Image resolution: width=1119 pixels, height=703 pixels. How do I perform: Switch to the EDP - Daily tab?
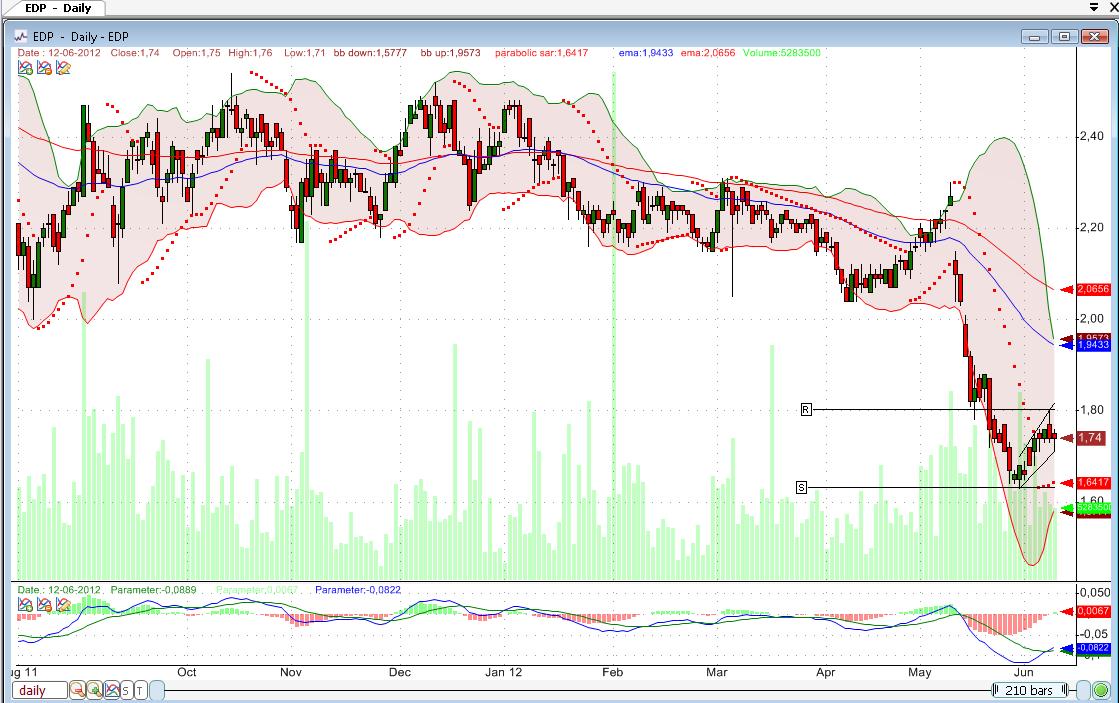point(57,8)
